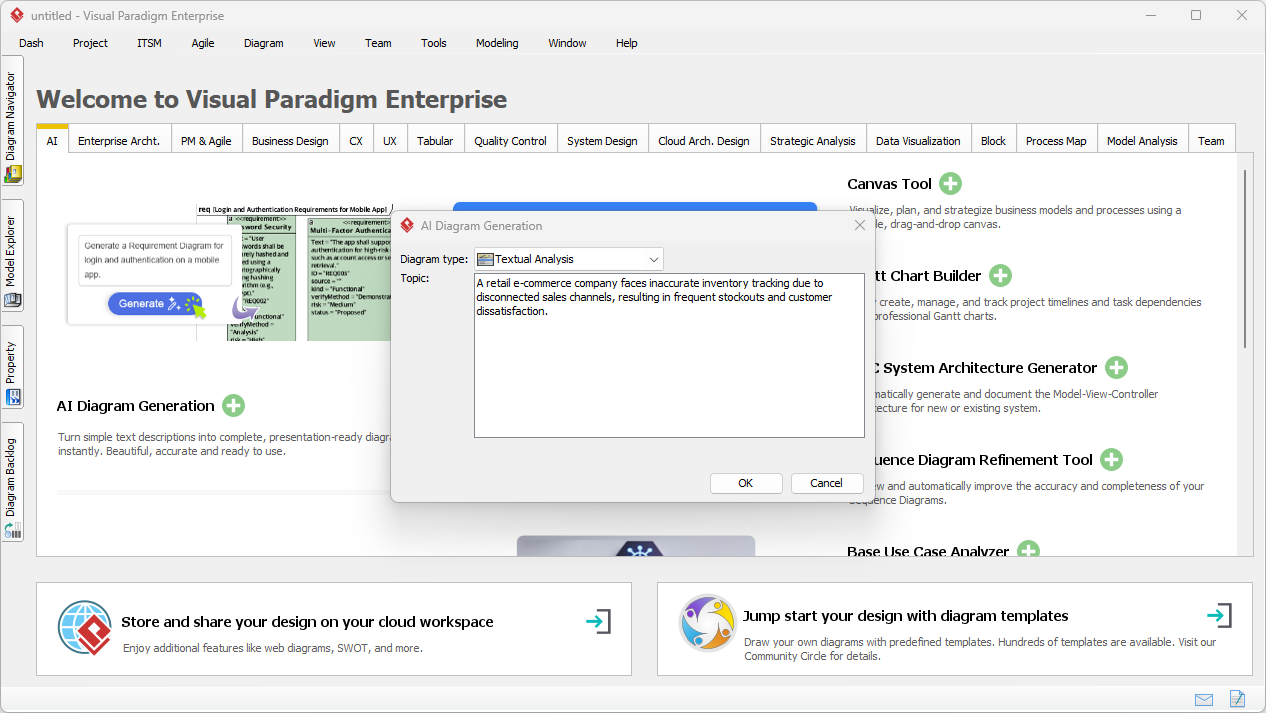Screen dimensions: 1266x713
Task: Click the green plus beside Canvas Tool
Action: (950, 183)
